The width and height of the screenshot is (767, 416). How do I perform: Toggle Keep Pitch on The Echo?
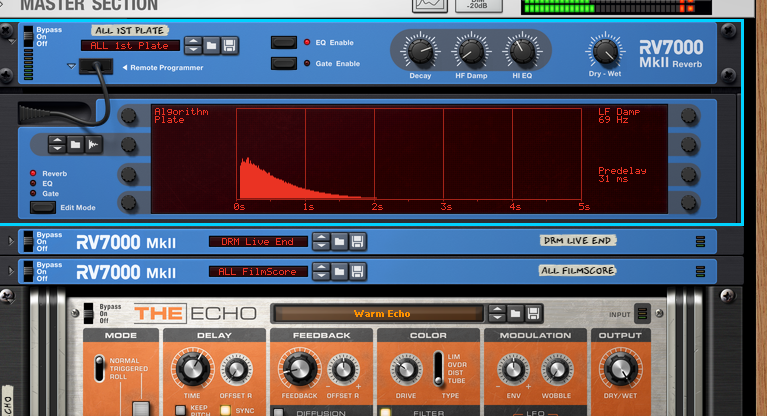coord(180,410)
